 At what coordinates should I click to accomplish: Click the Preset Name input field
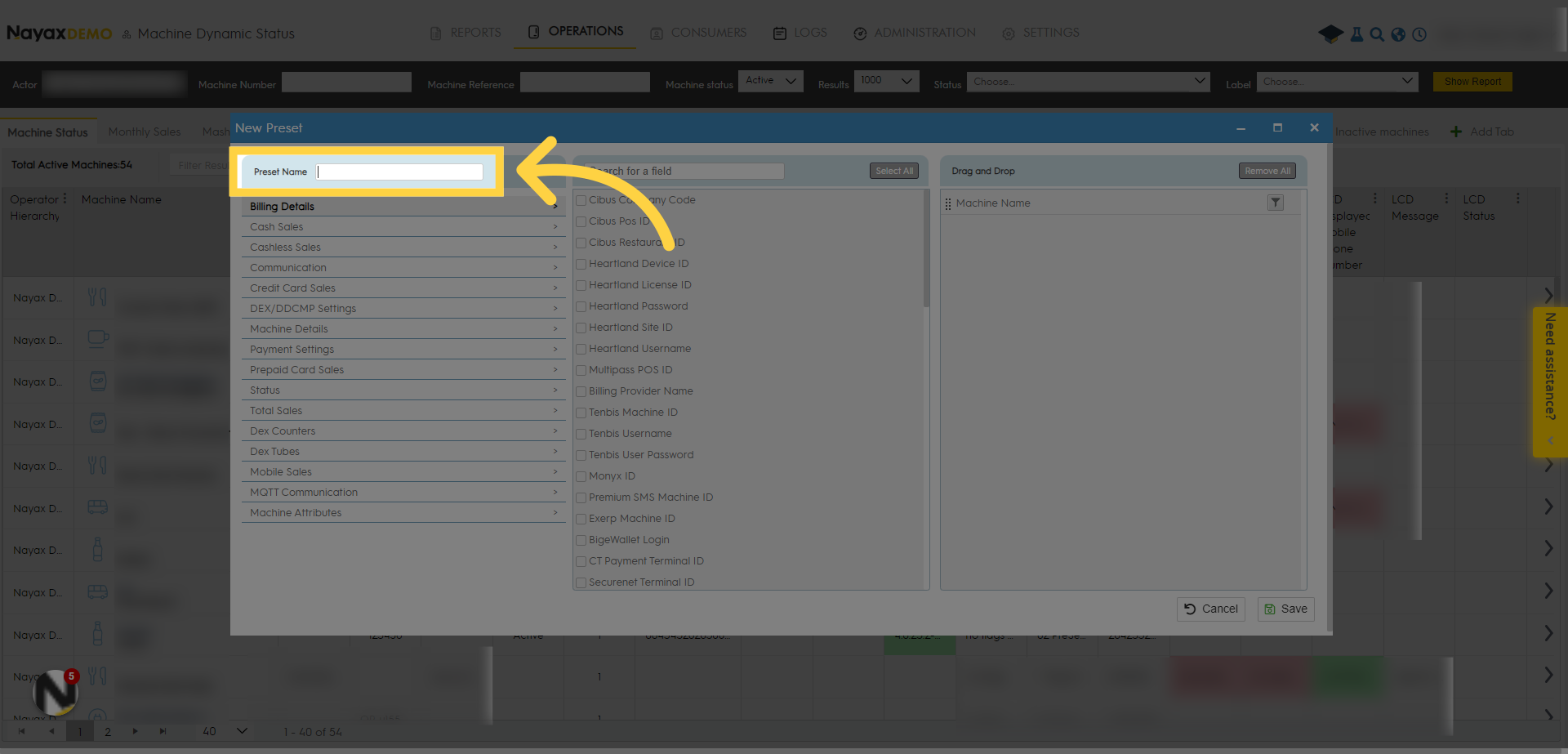(x=400, y=172)
